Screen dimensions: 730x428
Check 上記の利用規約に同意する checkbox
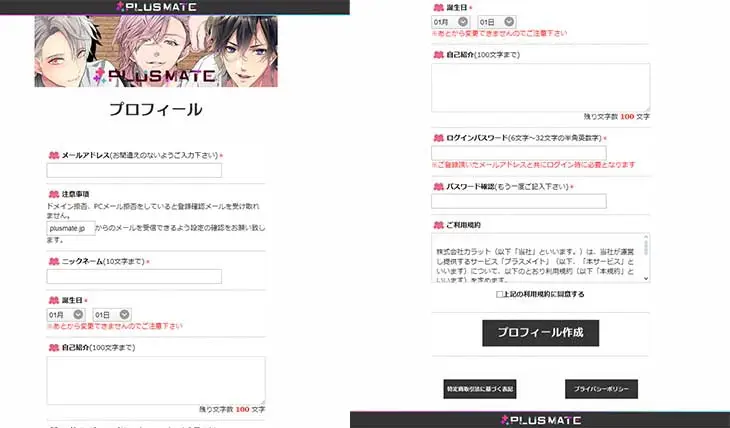tap(499, 294)
